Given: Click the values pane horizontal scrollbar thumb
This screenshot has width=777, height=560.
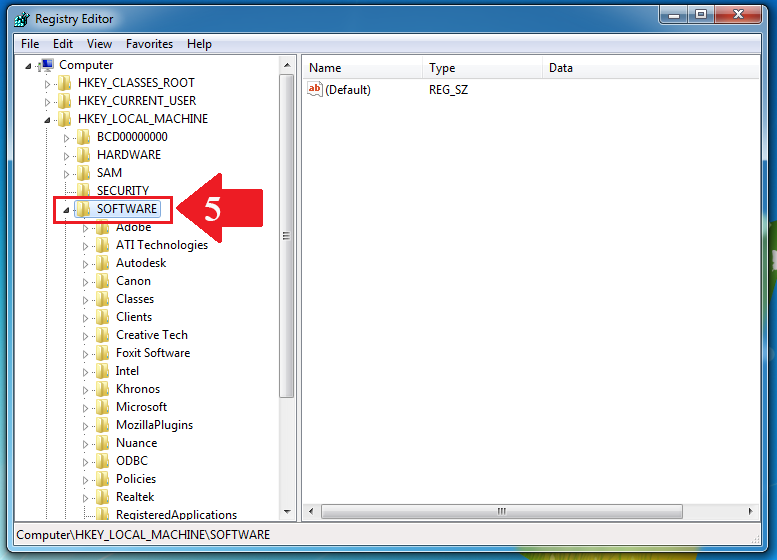Looking at the screenshot, I should tap(501, 511).
